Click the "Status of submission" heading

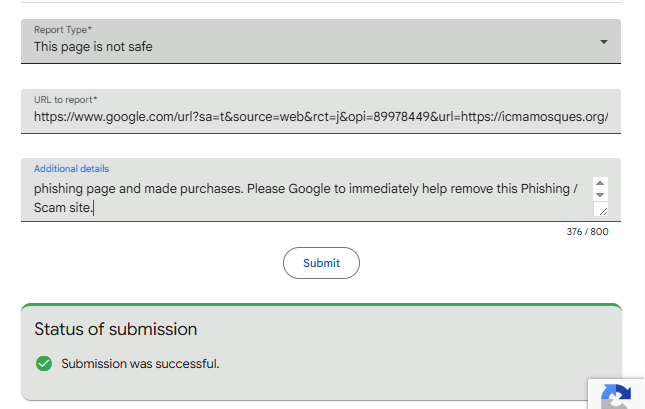pos(116,329)
